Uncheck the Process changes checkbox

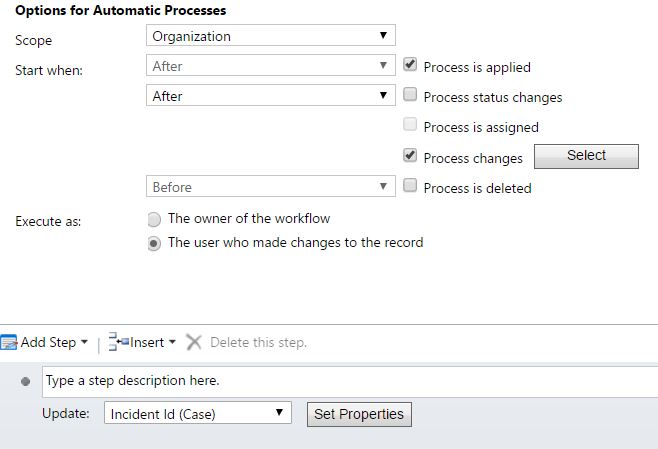tap(410, 156)
